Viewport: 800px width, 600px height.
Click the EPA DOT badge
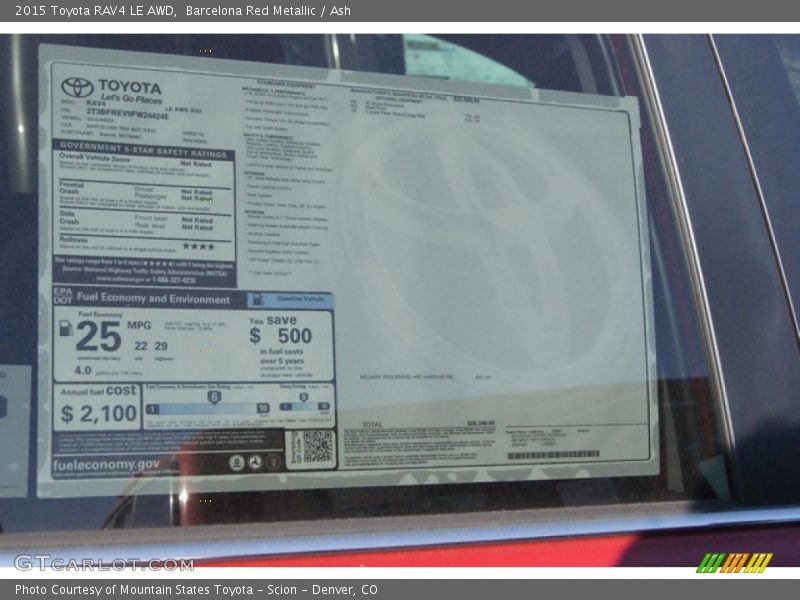point(62,298)
